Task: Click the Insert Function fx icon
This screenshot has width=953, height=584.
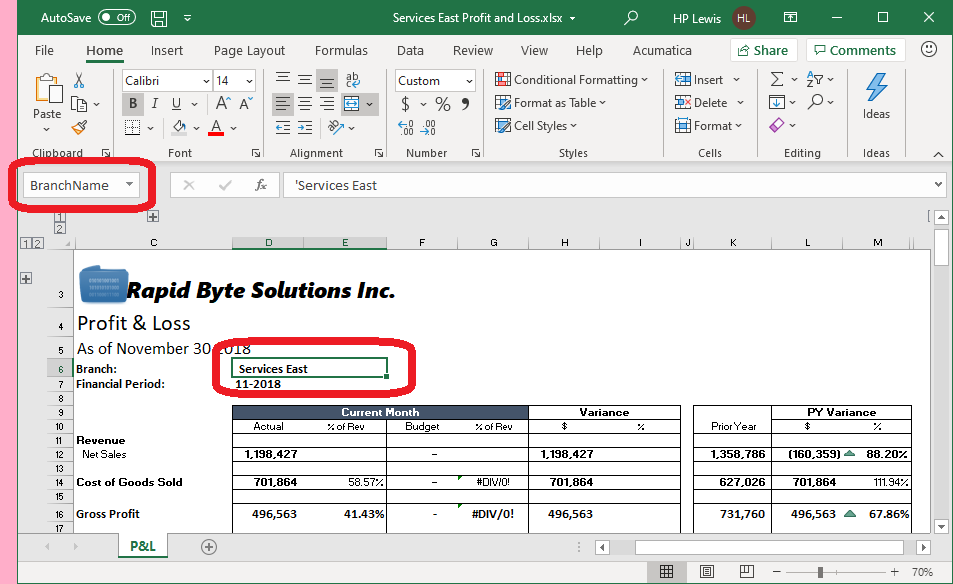Action: click(261, 185)
